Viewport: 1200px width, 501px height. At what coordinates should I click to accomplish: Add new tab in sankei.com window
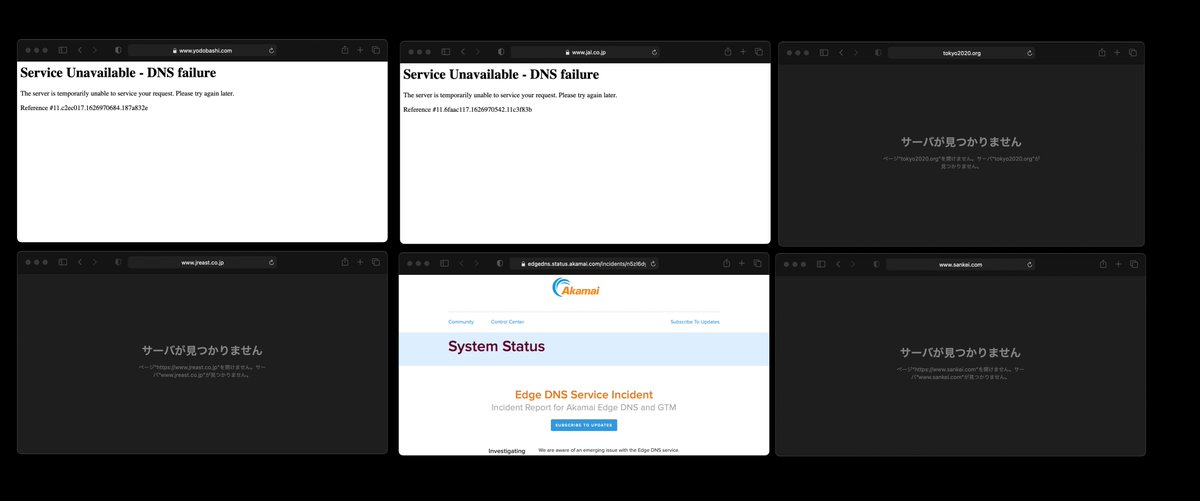tap(1117, 264)
